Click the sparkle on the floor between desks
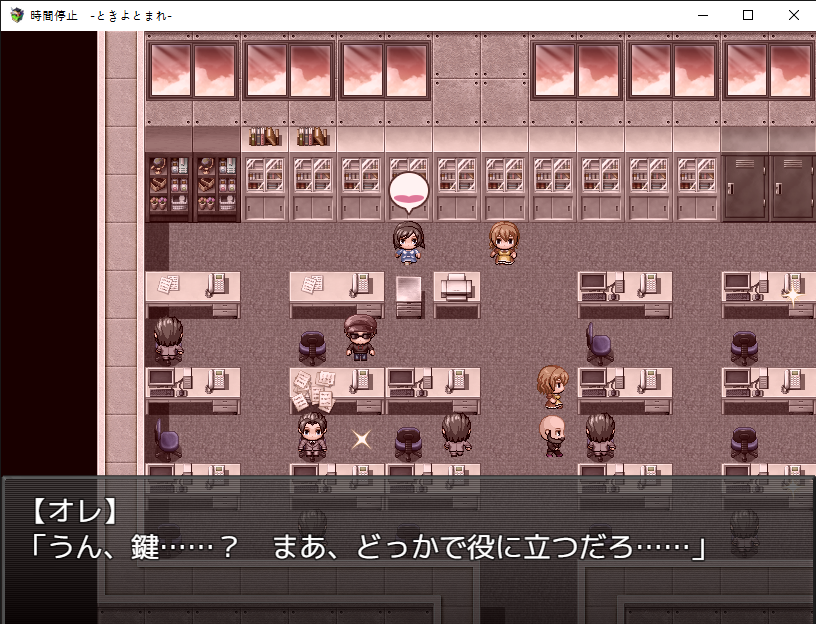Image resolution: width=816 pixels, height=624 pixels. click(x=361, y=439)
